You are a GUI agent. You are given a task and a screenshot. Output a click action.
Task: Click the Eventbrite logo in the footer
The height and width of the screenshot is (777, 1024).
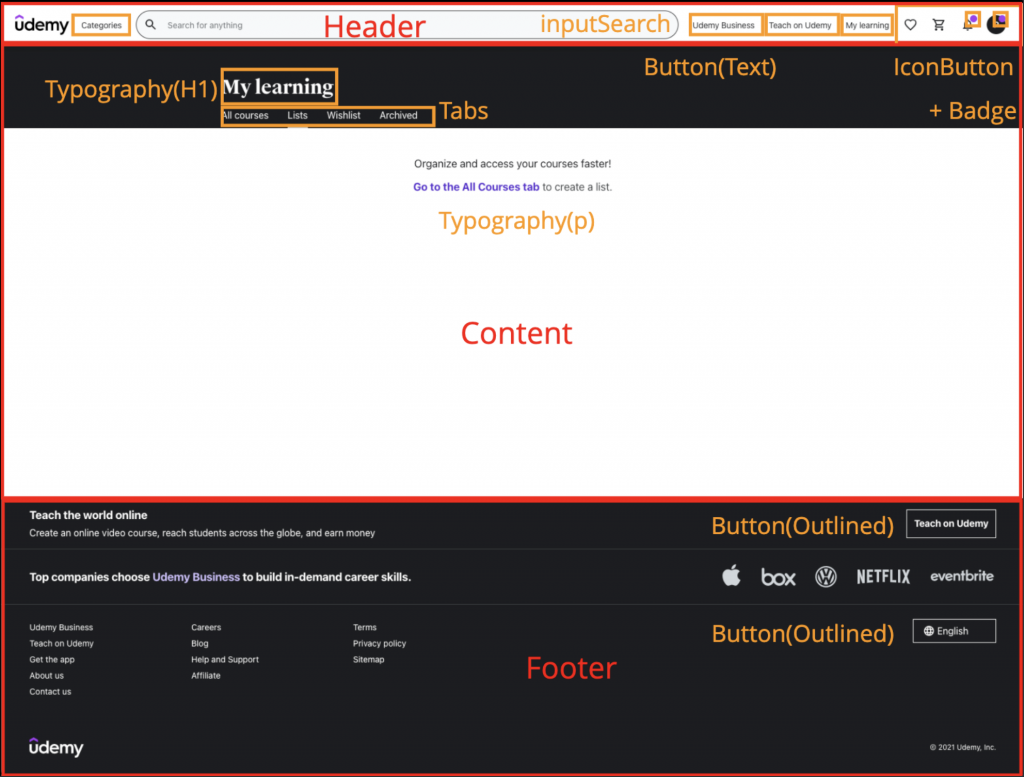click(x=962, y=576)
